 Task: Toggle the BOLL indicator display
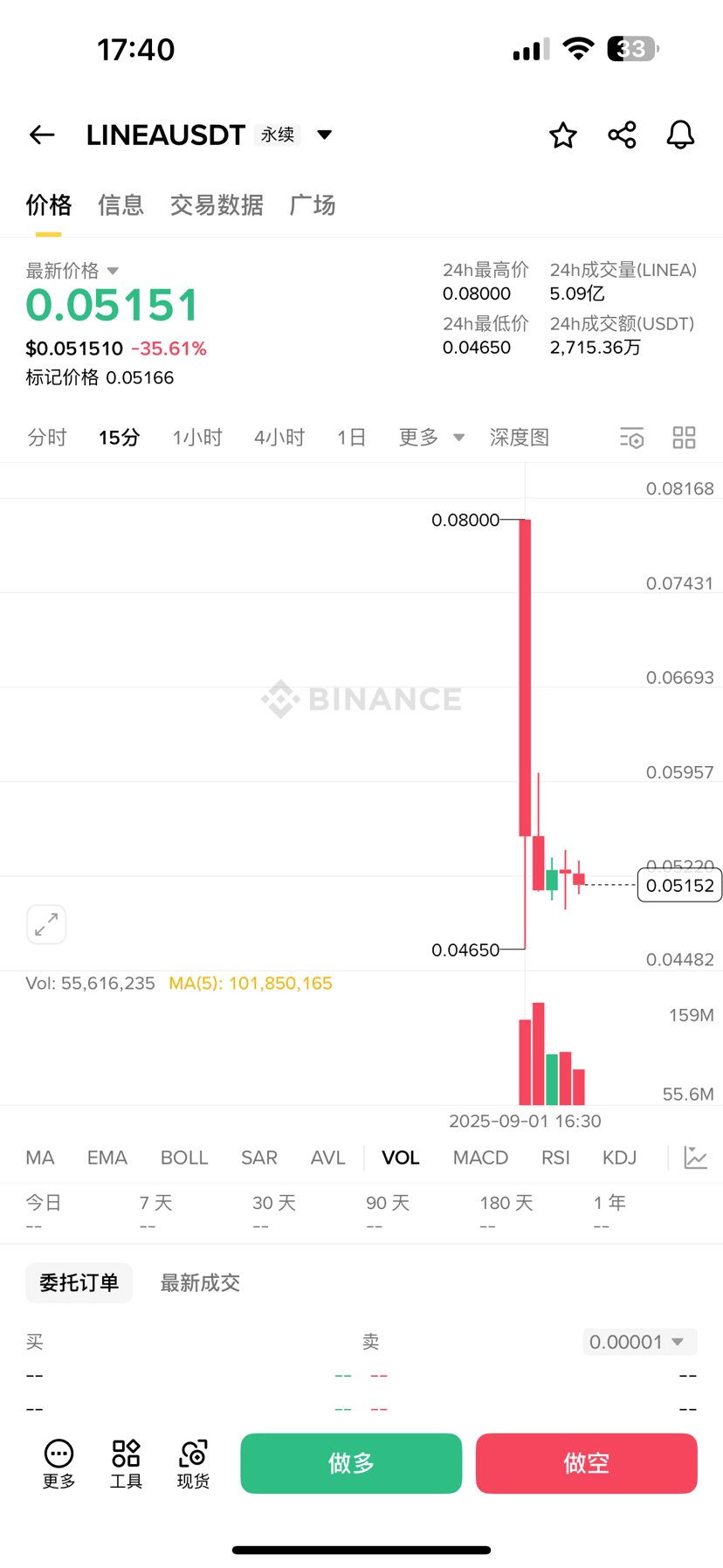tap(183, 1157)
